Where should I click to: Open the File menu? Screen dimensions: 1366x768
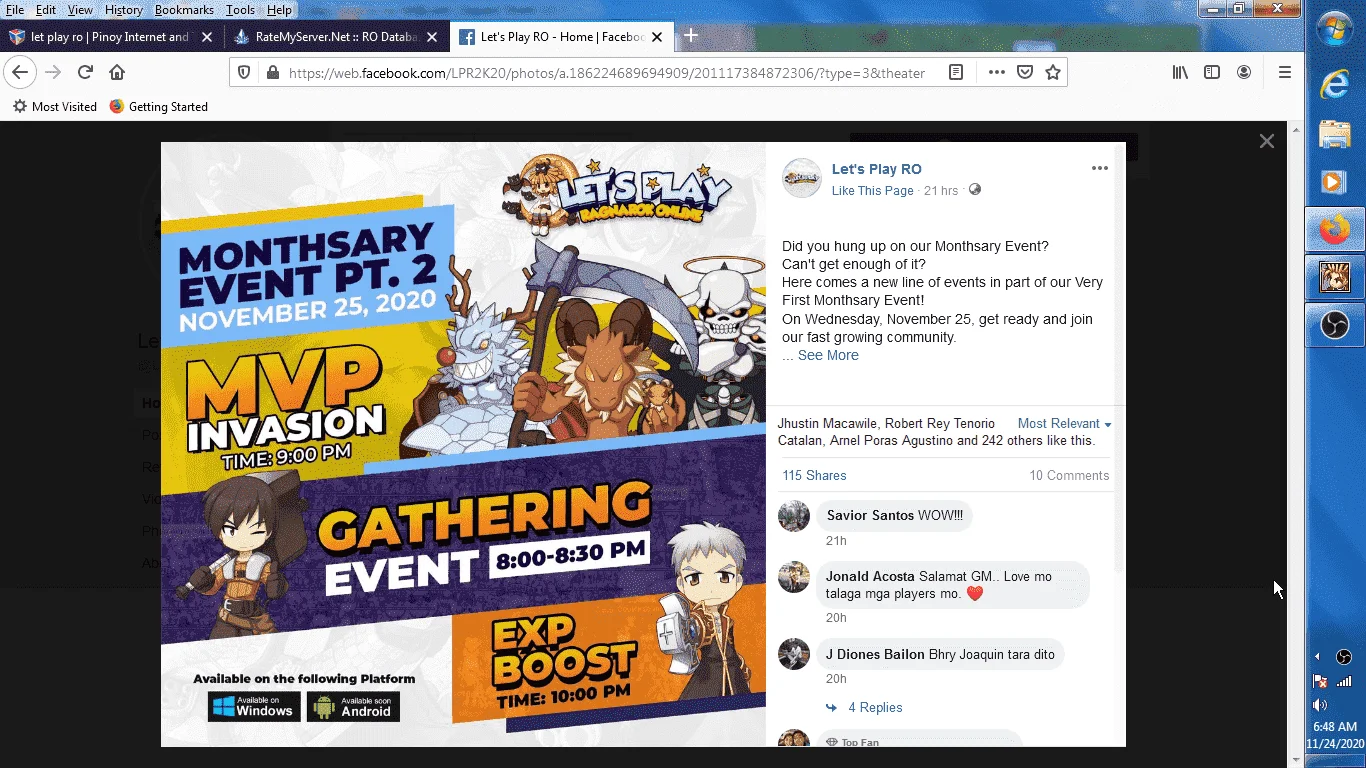click(15, 10)
